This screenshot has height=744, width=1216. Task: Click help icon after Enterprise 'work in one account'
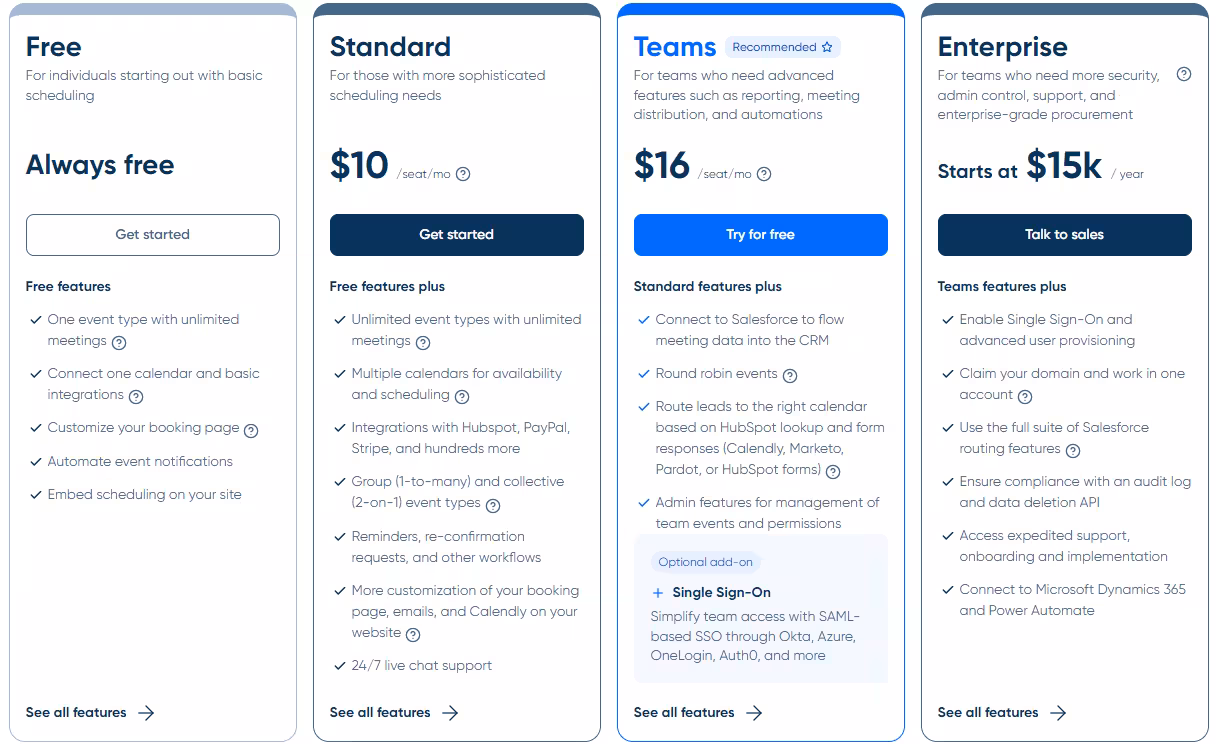tap(1025, 397)
